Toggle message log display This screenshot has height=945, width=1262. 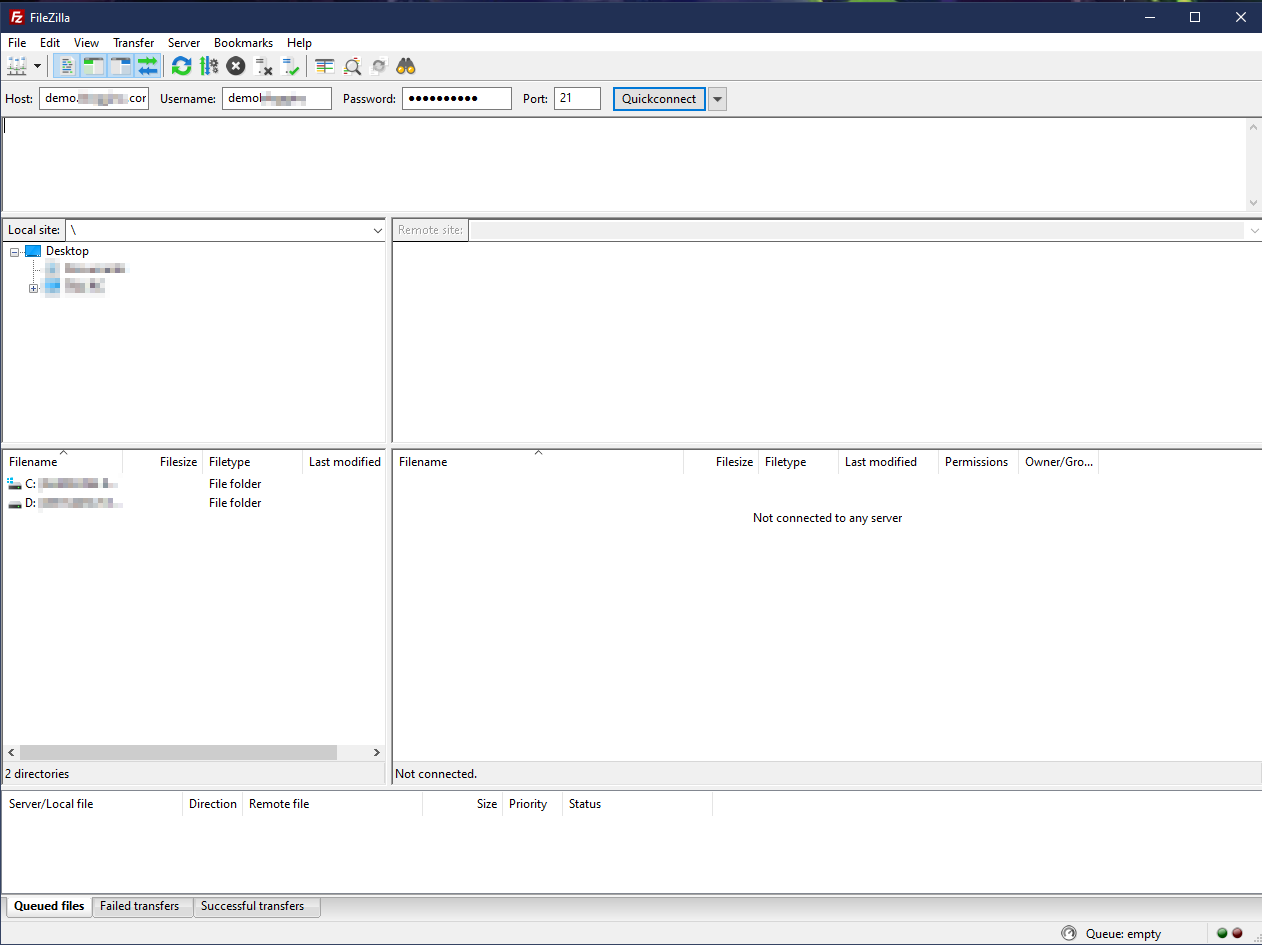click(66, 66)
